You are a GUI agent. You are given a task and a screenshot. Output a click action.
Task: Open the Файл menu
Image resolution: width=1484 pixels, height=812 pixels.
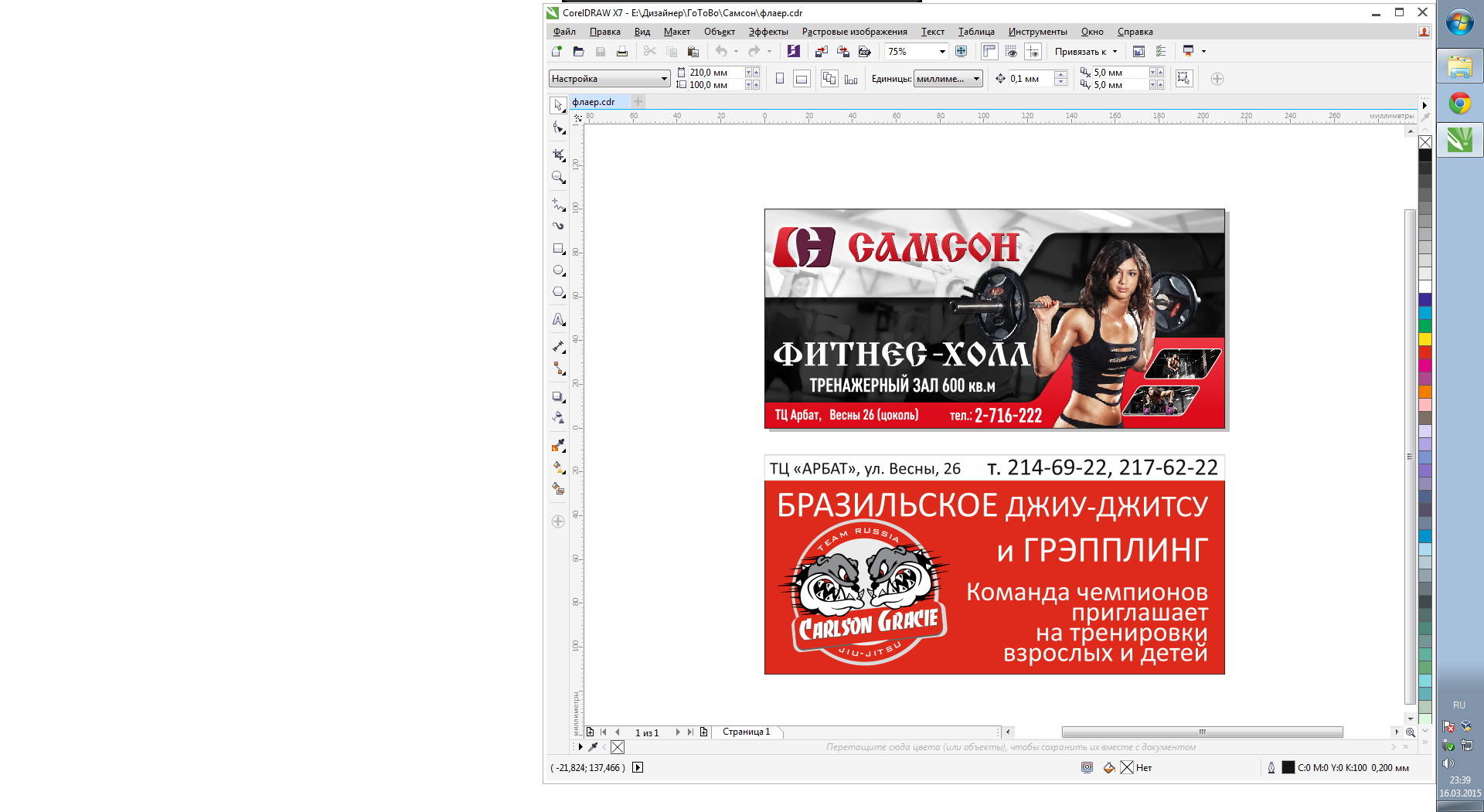564,32
